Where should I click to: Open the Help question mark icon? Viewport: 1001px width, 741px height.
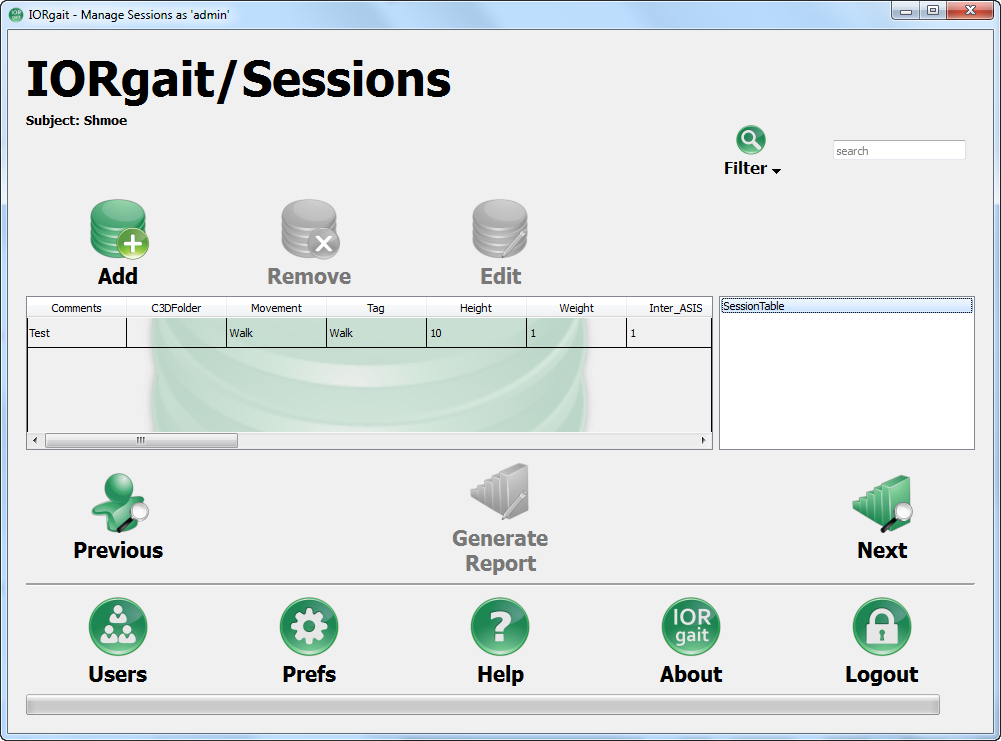tap(500, 627)
